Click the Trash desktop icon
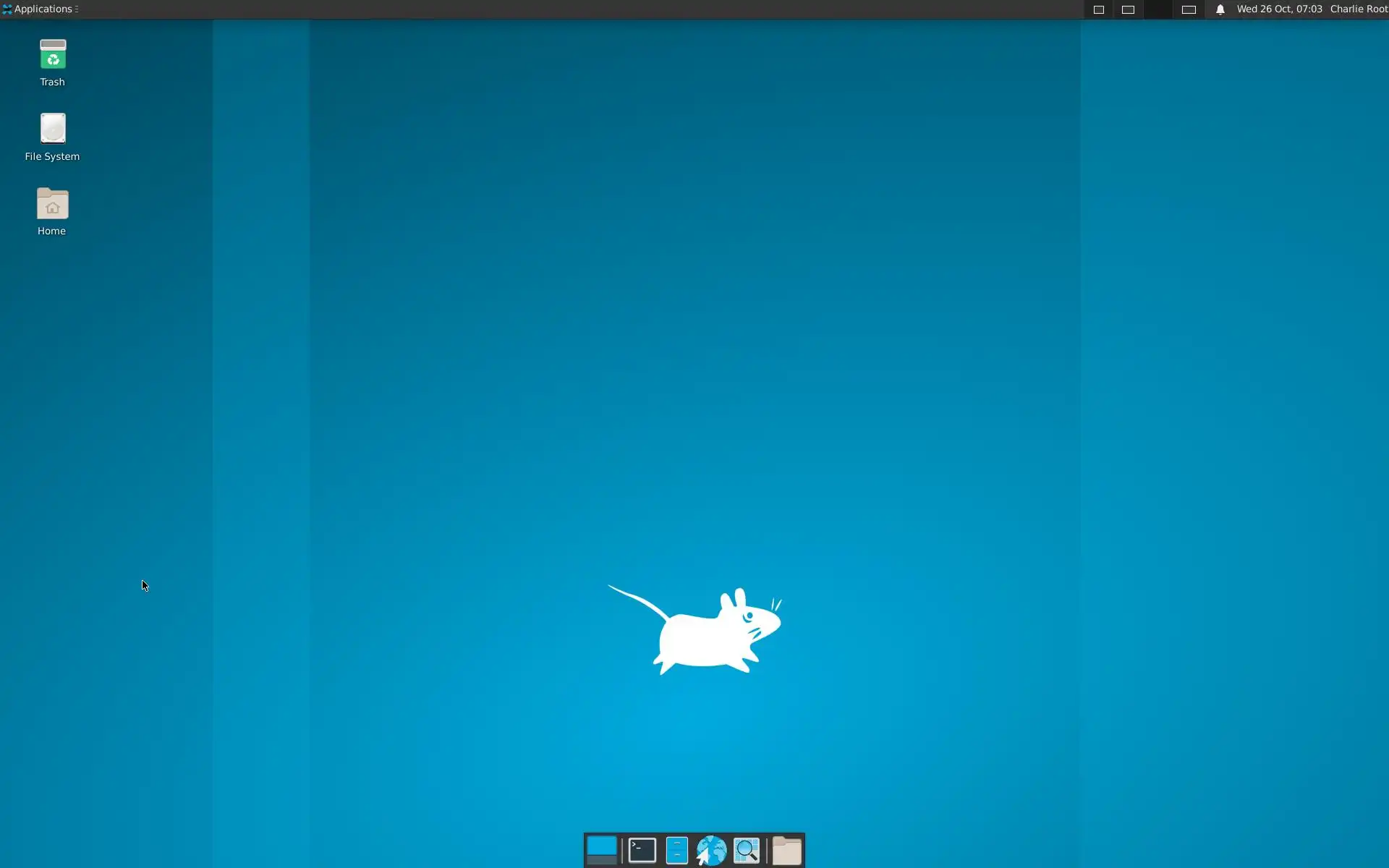The image size is (1389, 868). pyautogui.click(x=52, y=56)
